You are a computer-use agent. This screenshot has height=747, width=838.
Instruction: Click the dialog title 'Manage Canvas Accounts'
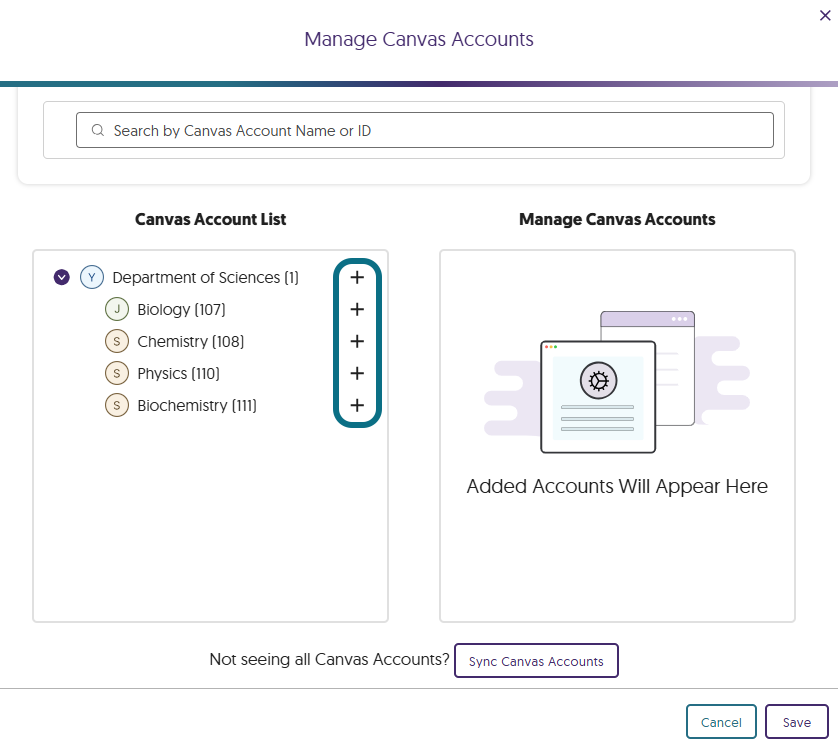click(x=419, y=39)
